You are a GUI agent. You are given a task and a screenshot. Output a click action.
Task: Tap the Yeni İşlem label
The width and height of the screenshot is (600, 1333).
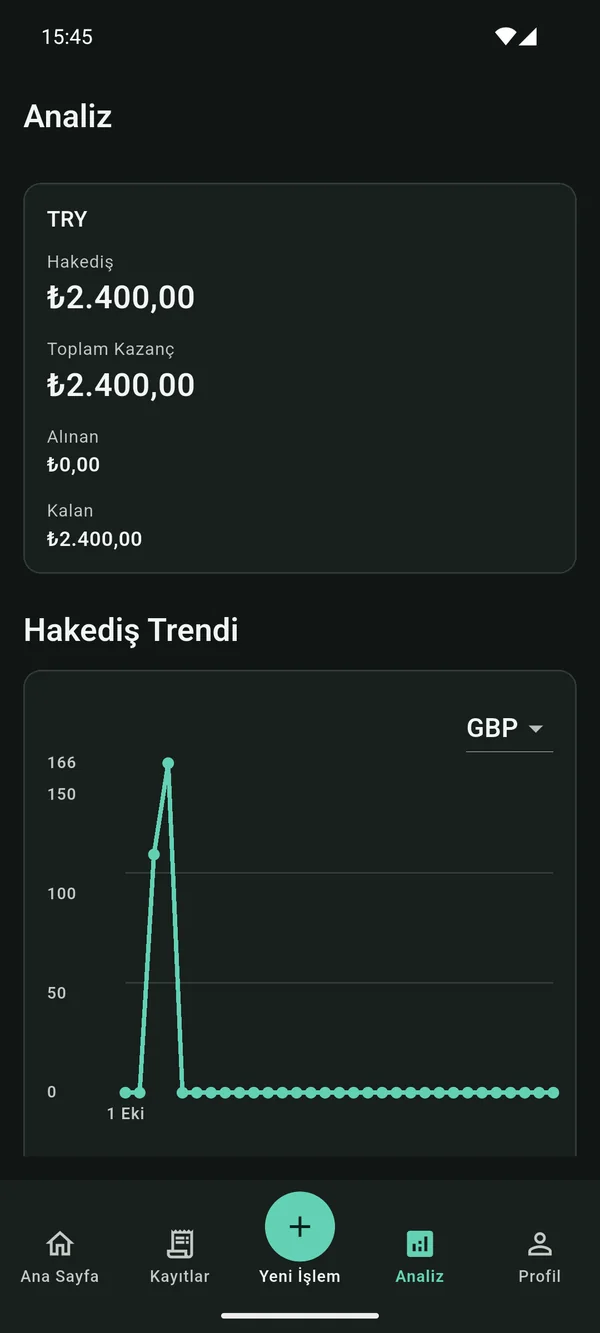(x=300, y=1276)
